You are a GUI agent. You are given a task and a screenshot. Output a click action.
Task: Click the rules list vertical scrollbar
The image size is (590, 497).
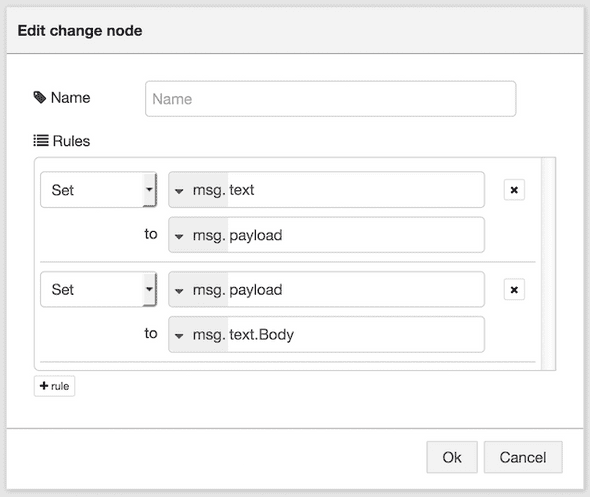[548, 264]
